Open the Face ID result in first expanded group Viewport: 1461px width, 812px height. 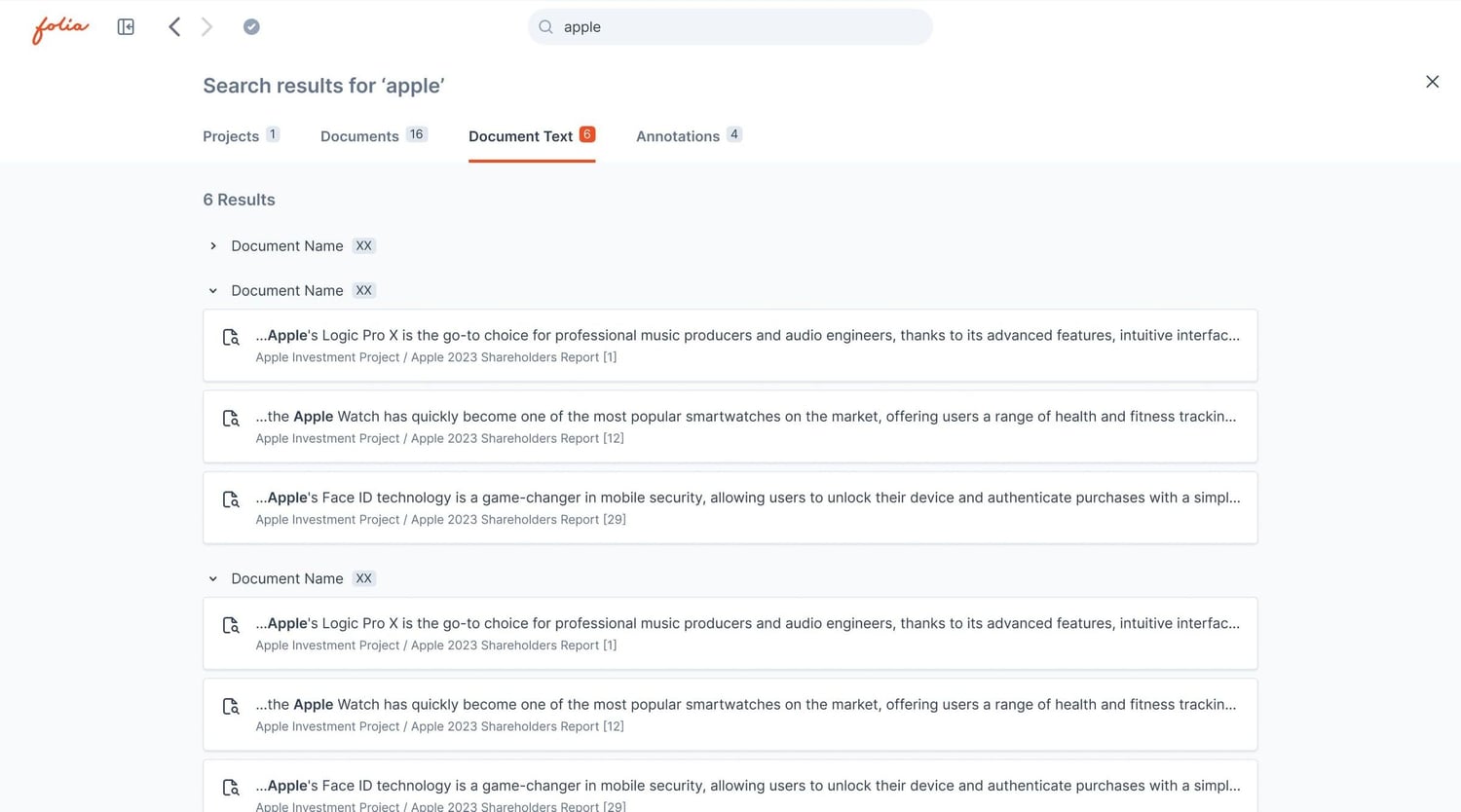pyautogui.click(x=730, y=507)
